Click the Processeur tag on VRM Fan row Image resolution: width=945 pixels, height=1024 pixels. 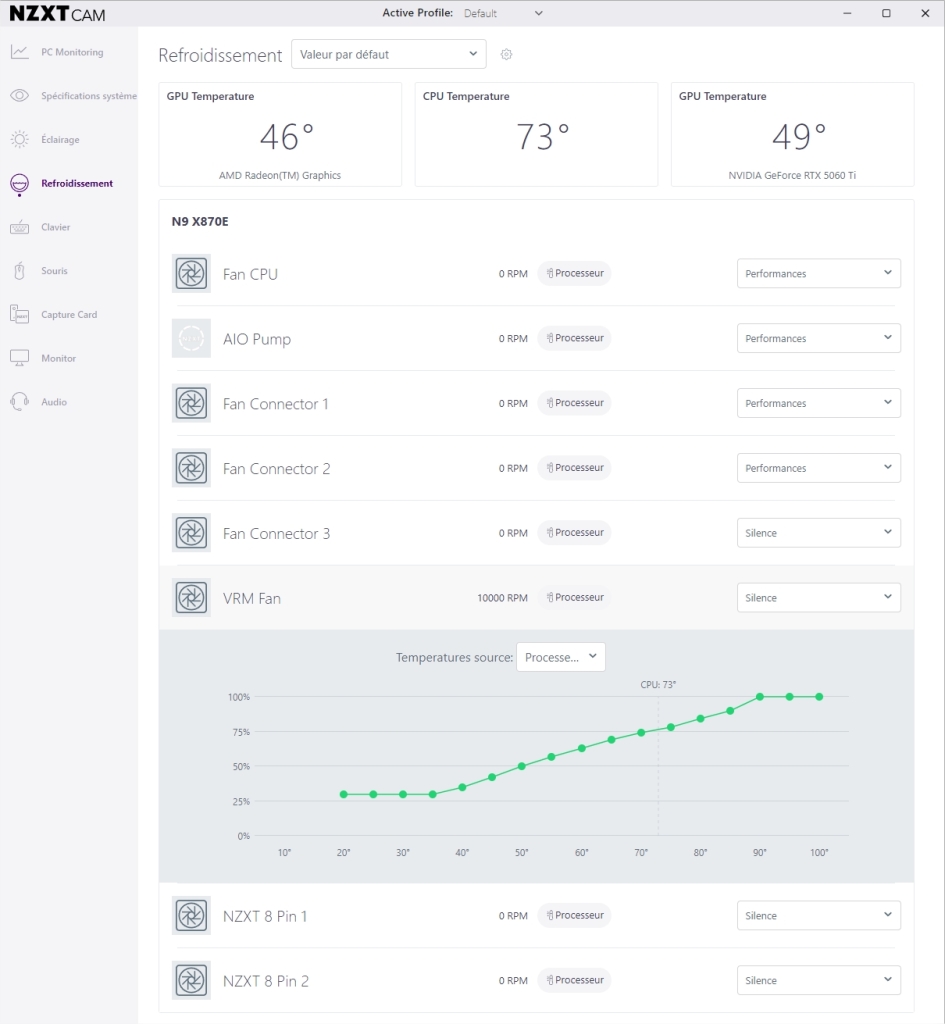point(575,598)
